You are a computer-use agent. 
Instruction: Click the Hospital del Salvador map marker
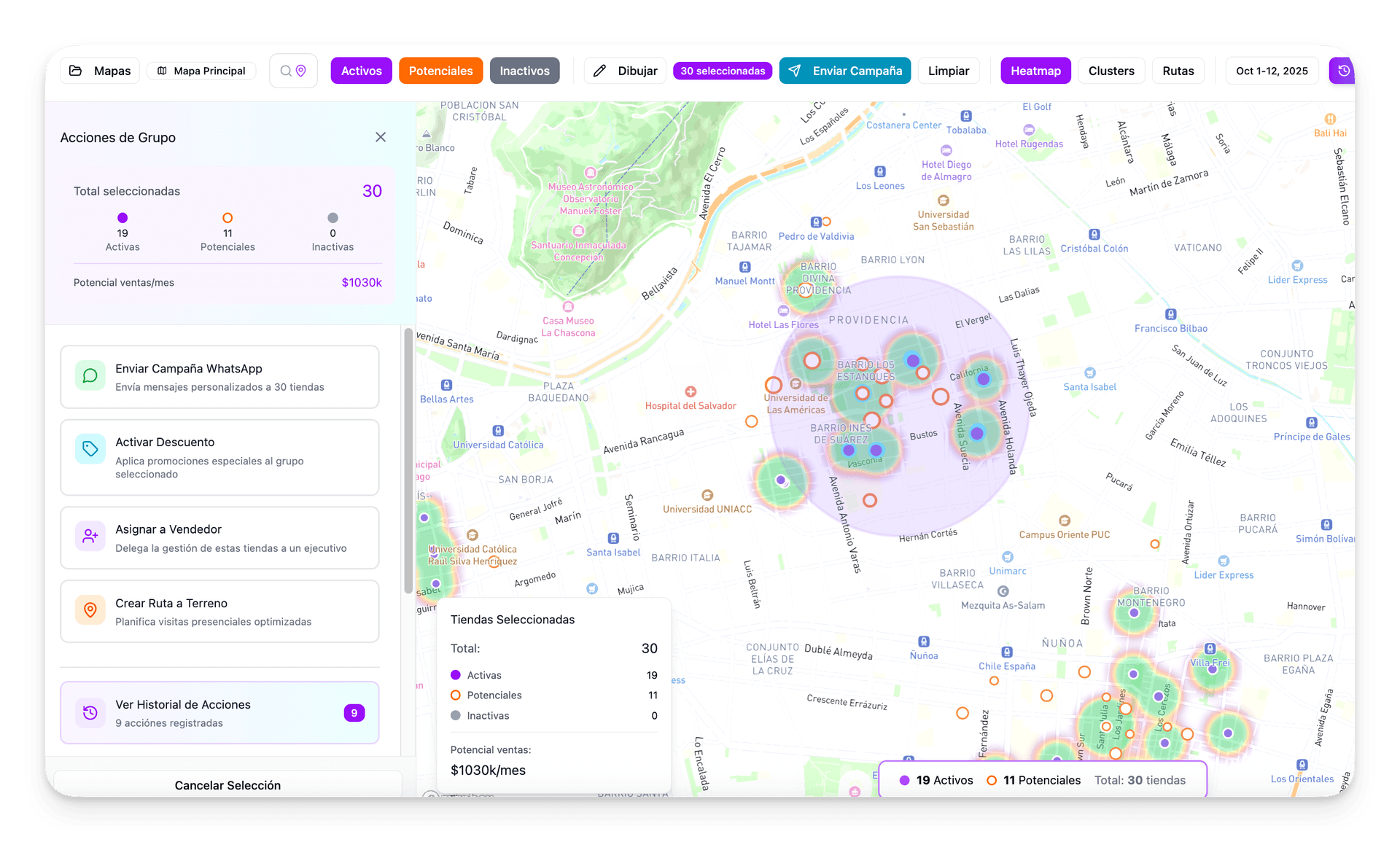coord(691,392)
